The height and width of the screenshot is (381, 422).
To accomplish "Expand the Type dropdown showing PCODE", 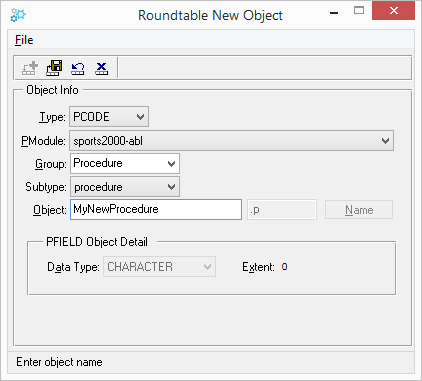I will tap(109, 117).
